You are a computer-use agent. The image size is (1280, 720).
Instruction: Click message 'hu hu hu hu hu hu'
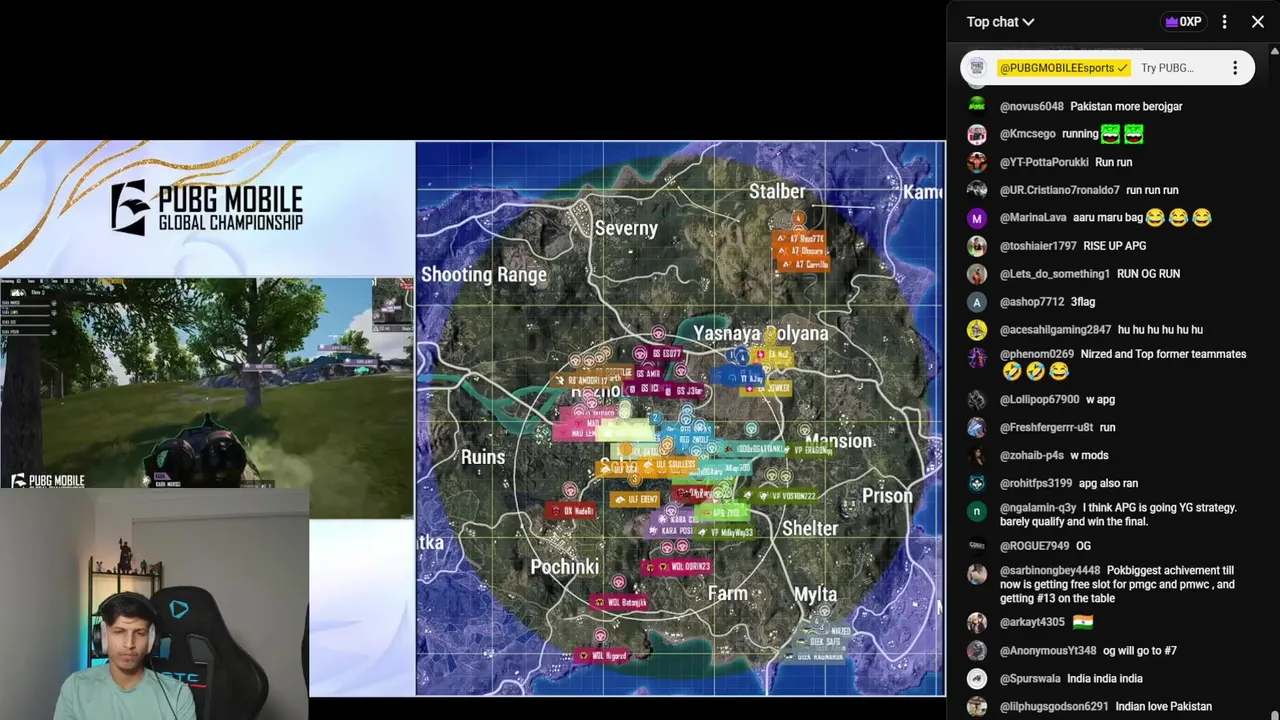click(x=1160, y=330)
